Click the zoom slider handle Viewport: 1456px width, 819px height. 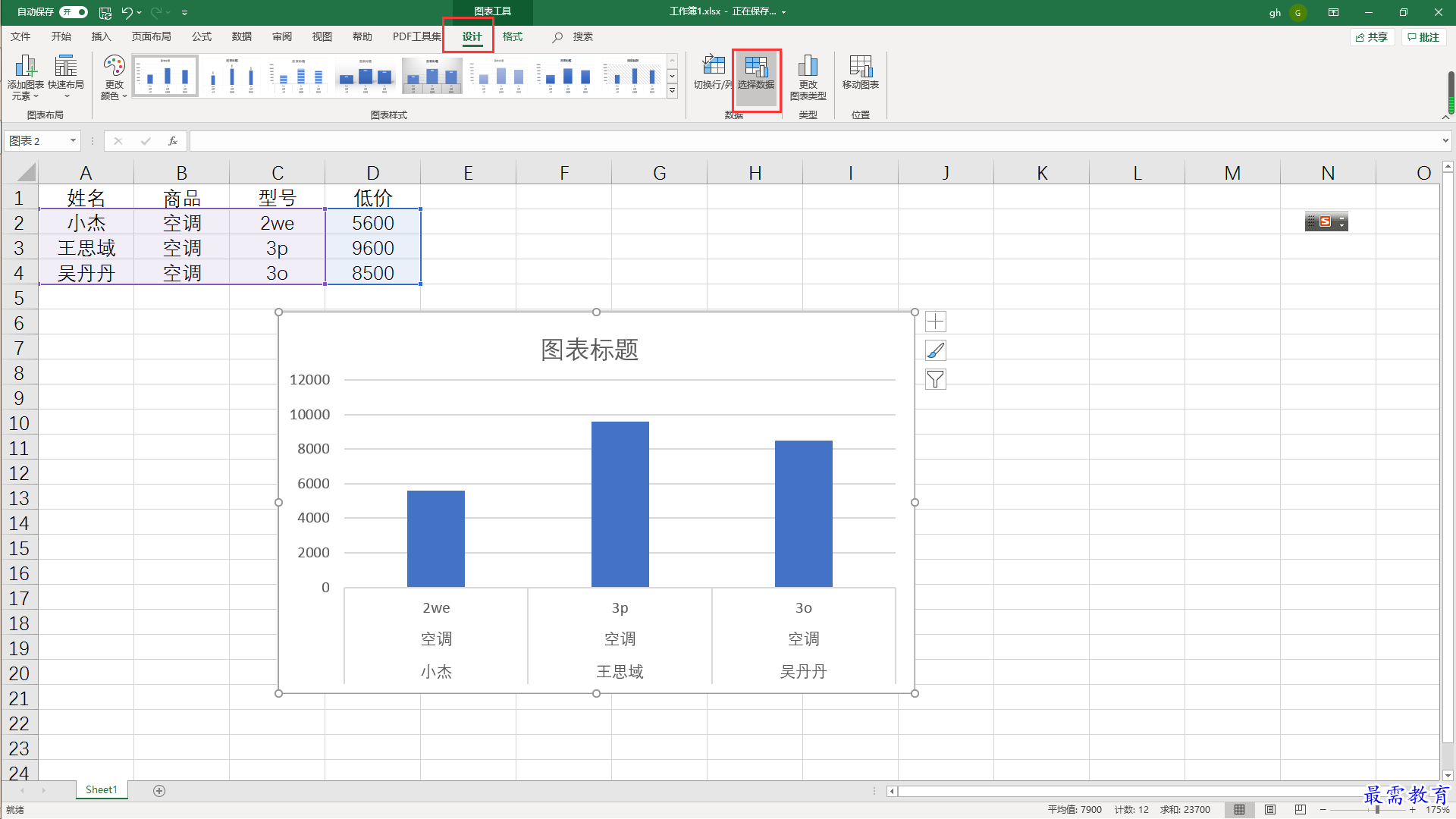point(1377,810)
